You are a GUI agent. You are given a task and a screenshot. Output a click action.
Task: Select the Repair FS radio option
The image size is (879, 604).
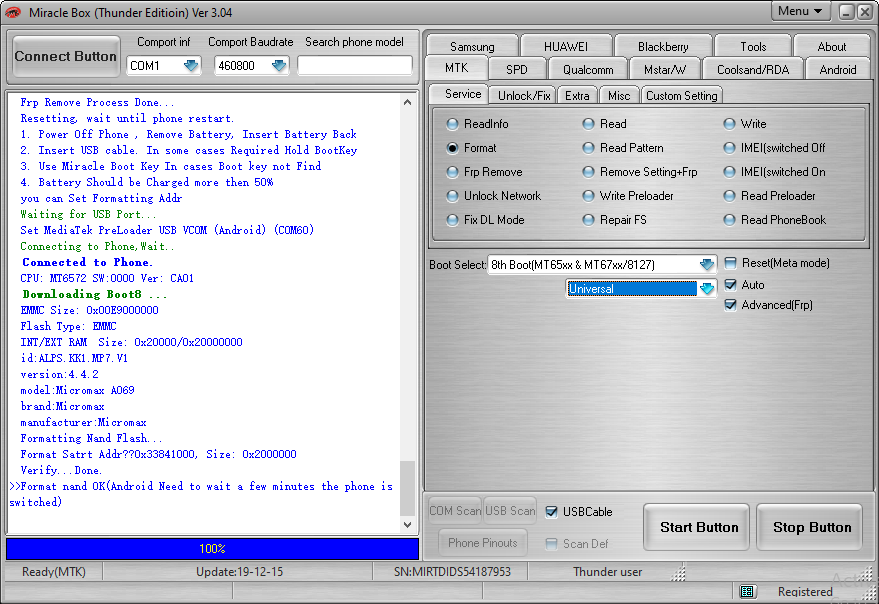(614, 220)
